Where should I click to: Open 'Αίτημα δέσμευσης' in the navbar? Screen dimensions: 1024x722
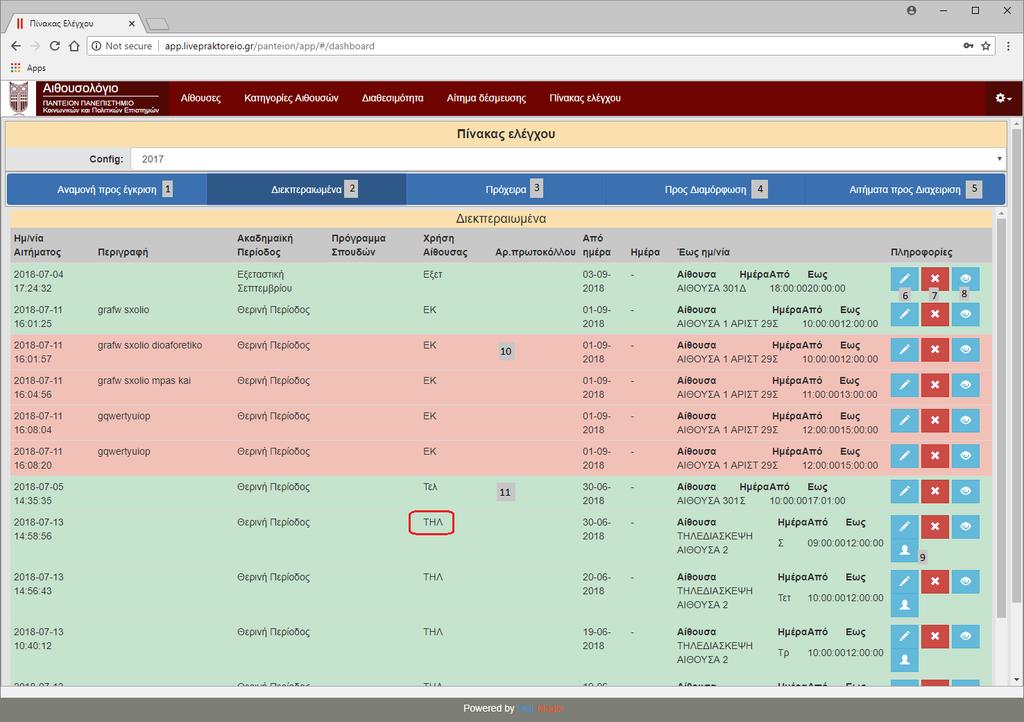pyautogui.click(x=486, y=98)
